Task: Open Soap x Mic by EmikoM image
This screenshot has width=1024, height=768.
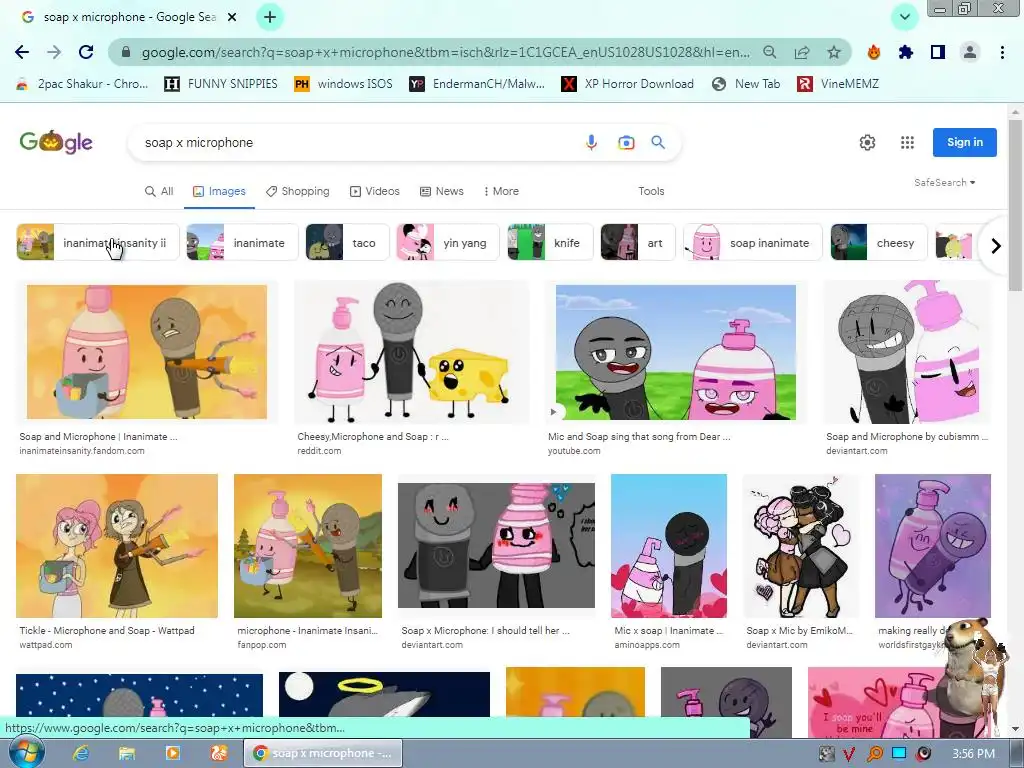Action: coord(801,546)
